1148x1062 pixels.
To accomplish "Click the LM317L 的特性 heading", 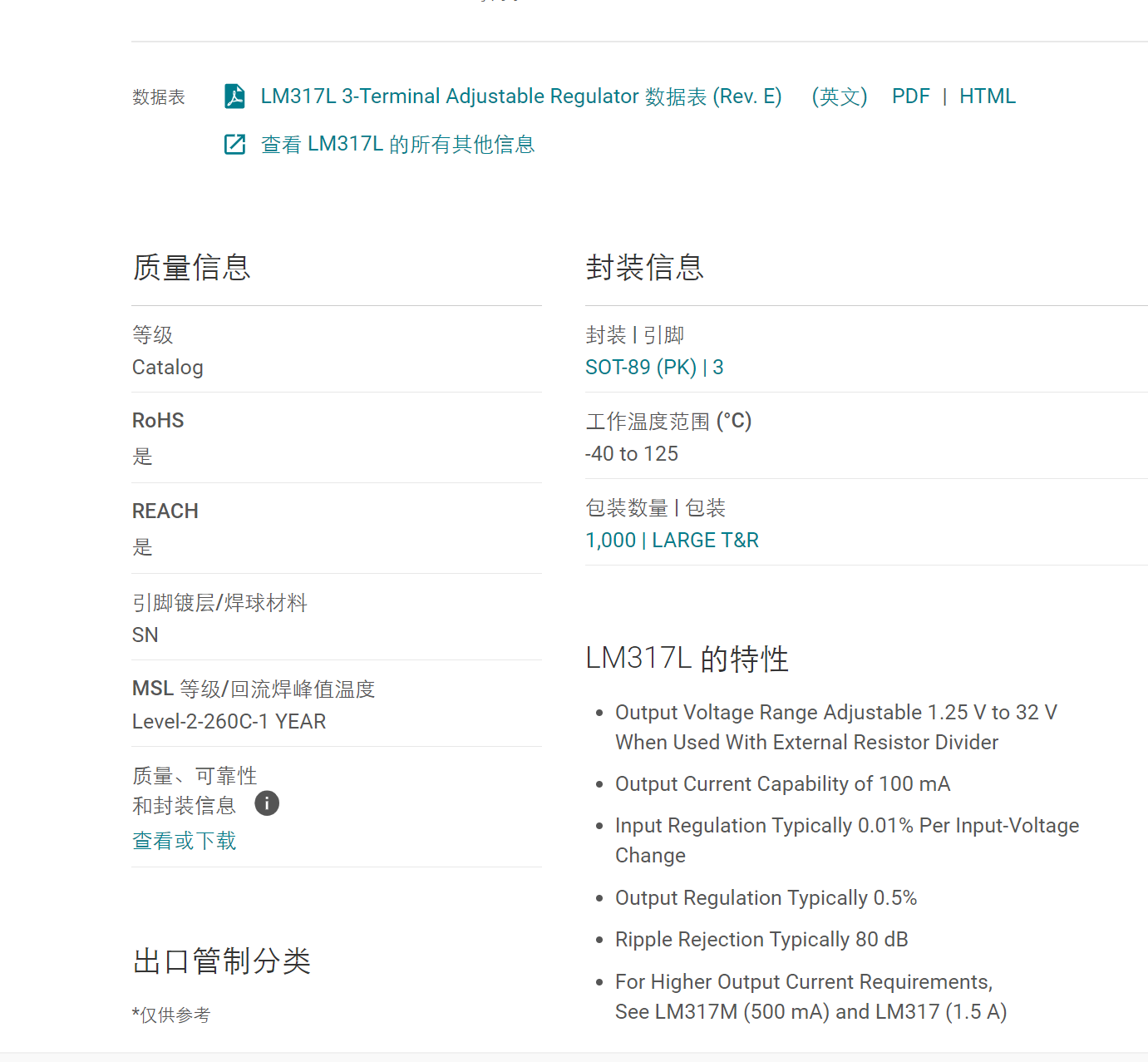I will [687, 659].
